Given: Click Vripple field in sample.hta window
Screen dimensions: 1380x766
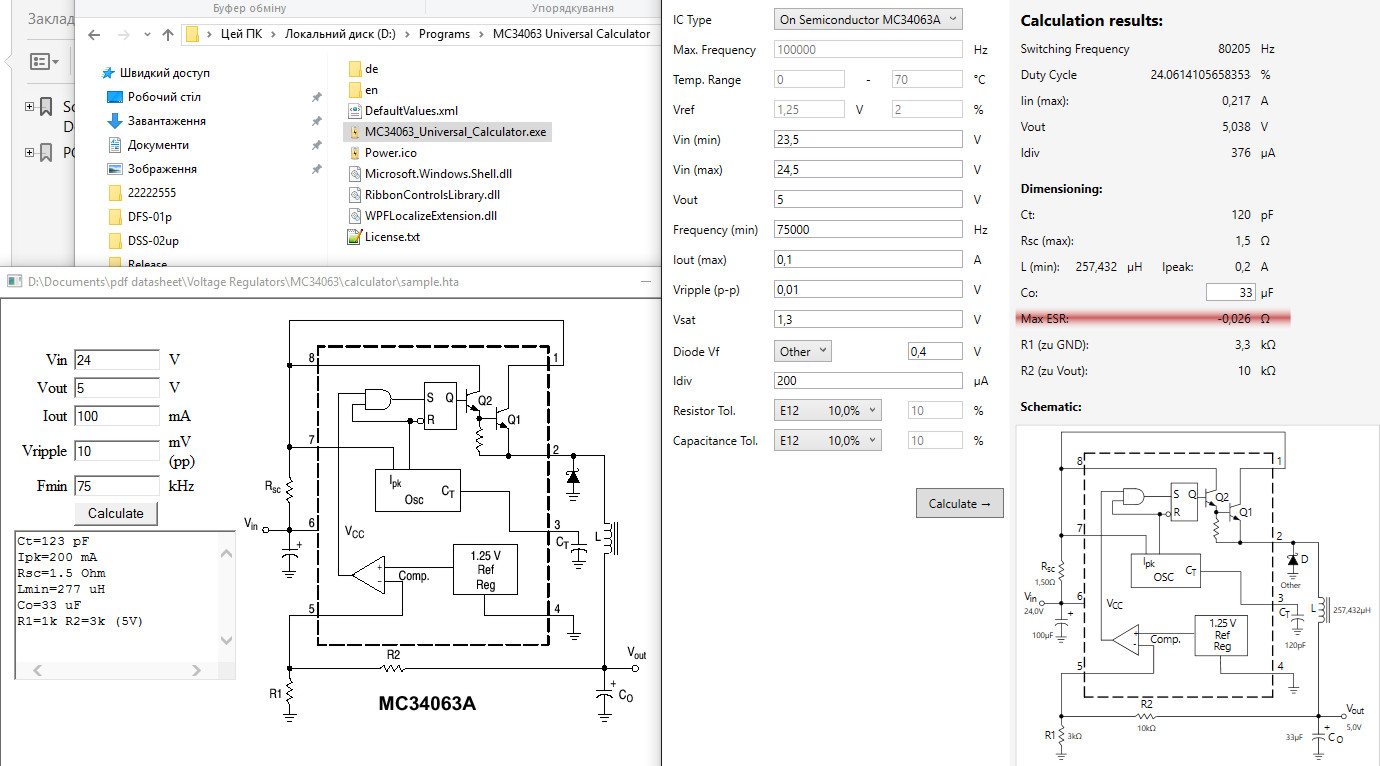Looking at the screenshot, I should pos(117,451).
